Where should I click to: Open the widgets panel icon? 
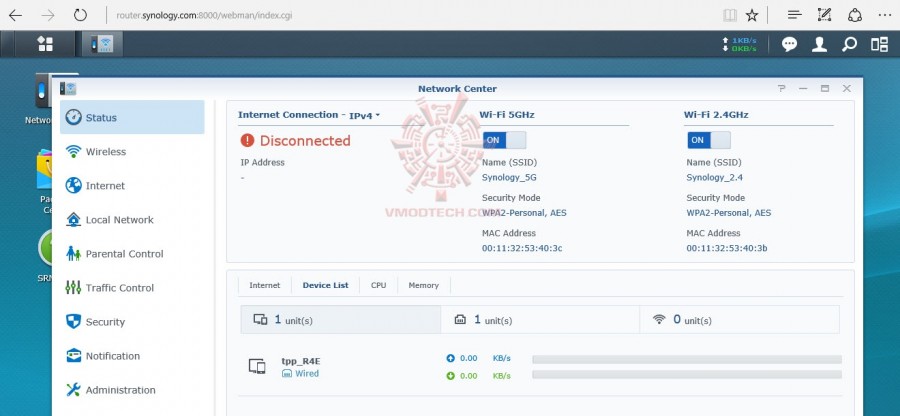click(879, 44)
